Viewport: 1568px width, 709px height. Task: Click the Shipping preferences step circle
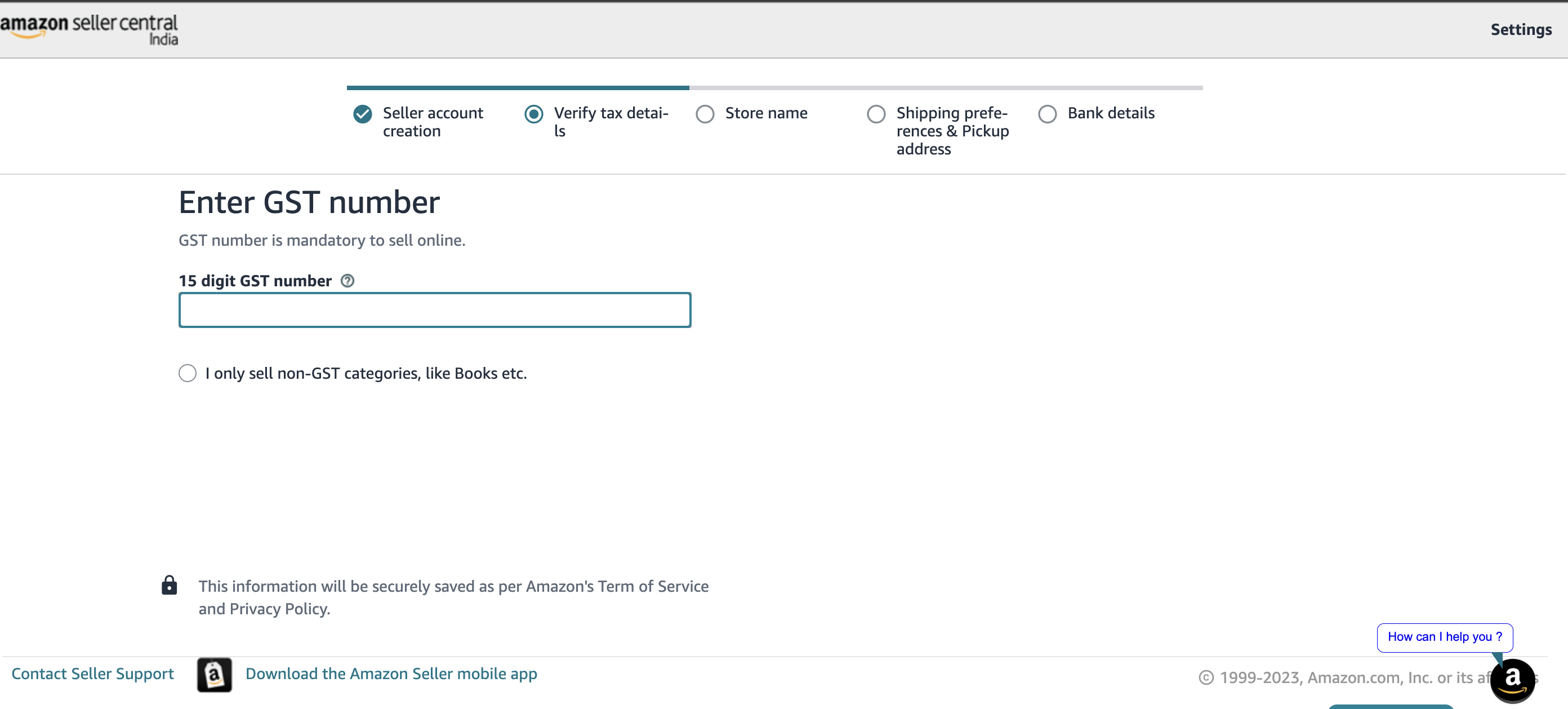coord(876,114)
